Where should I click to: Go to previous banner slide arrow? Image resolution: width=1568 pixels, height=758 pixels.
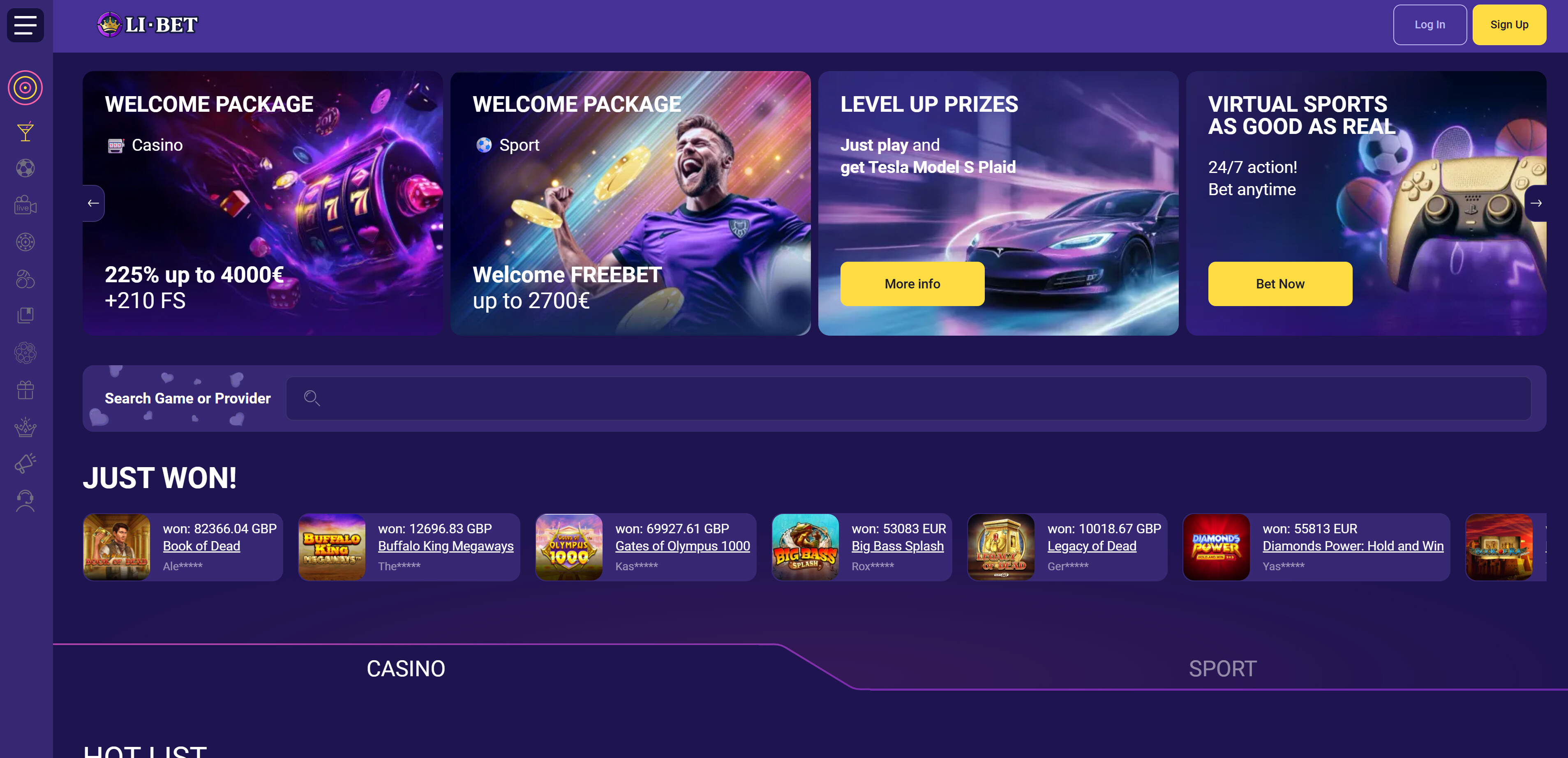pyautogui.click(x=93, y=203)
